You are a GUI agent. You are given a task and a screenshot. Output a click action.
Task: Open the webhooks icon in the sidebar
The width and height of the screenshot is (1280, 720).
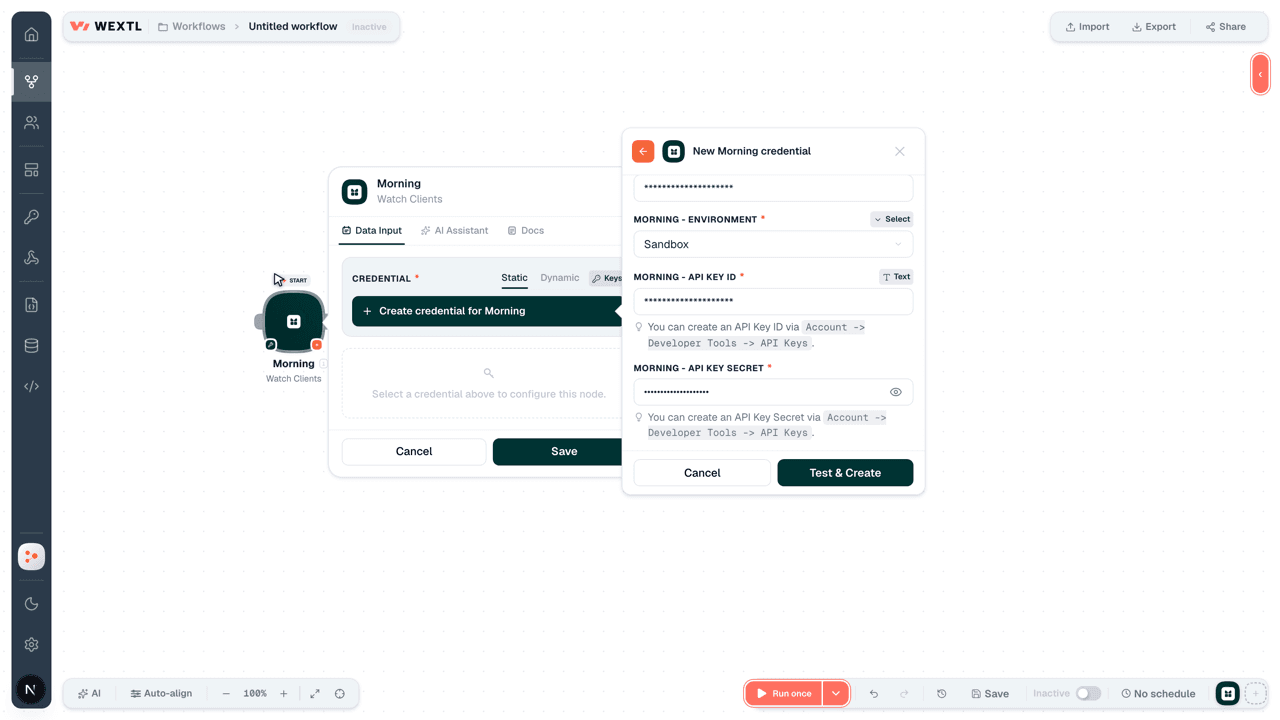click(x=31, y=258)
